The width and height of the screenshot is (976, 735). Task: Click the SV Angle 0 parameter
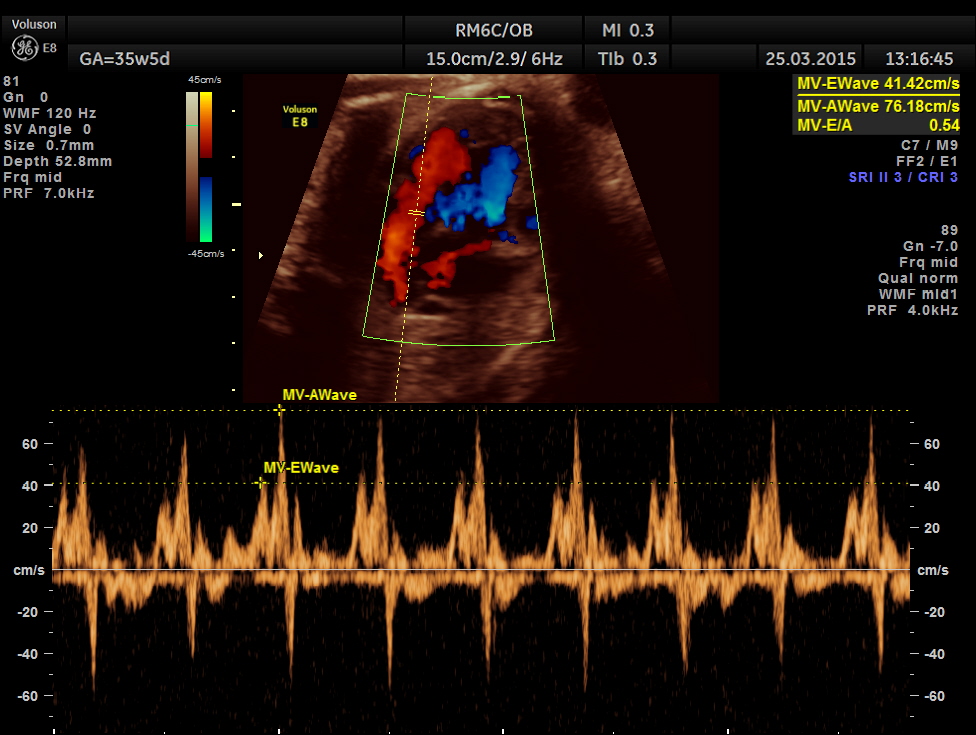coord(47,129)
